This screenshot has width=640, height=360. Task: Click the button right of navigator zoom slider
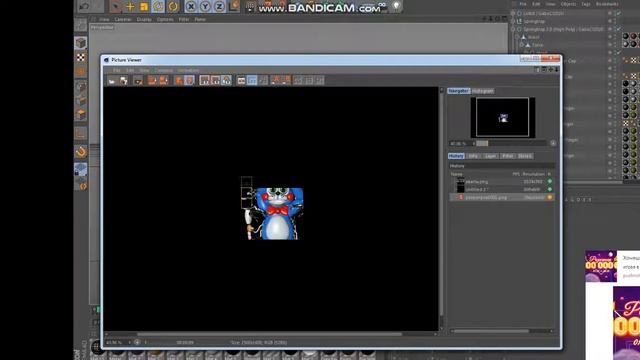553,143
